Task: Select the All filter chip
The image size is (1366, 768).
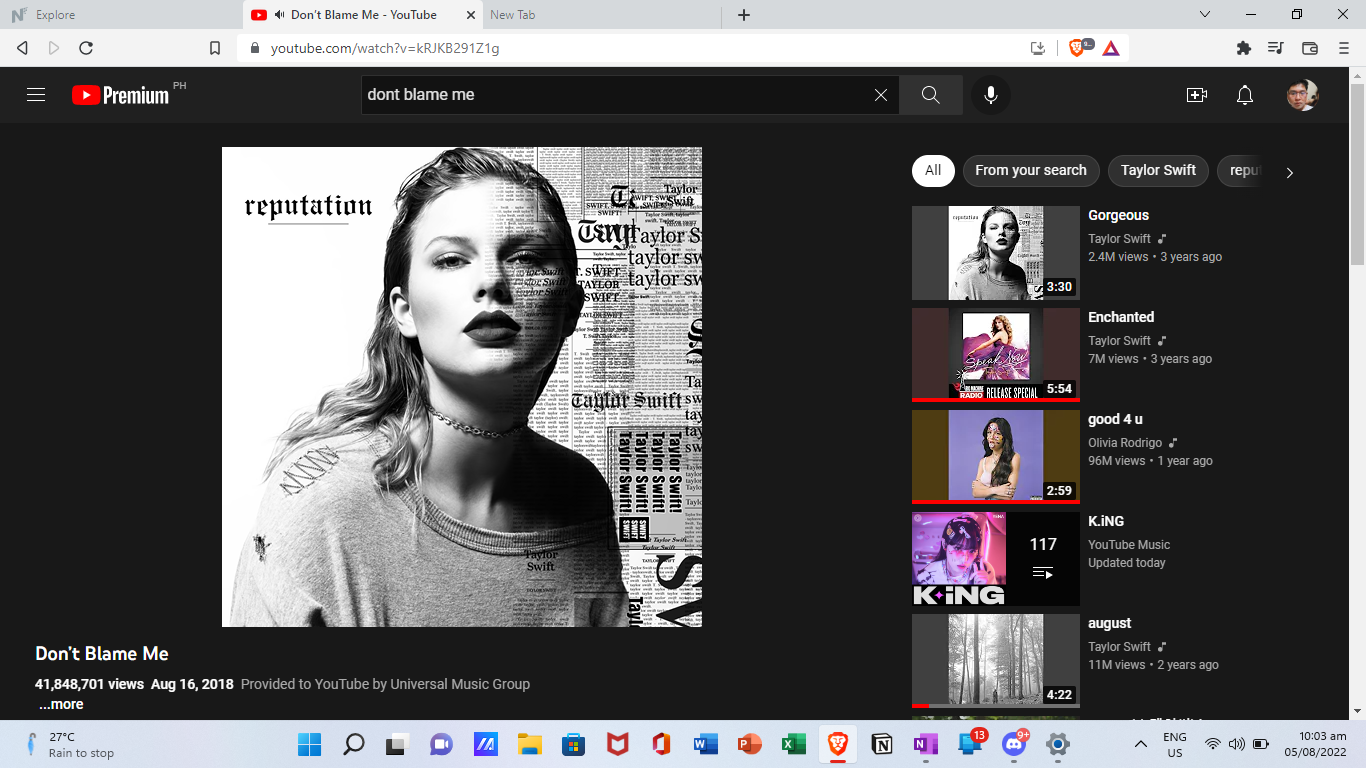Action: coord(933,170)
